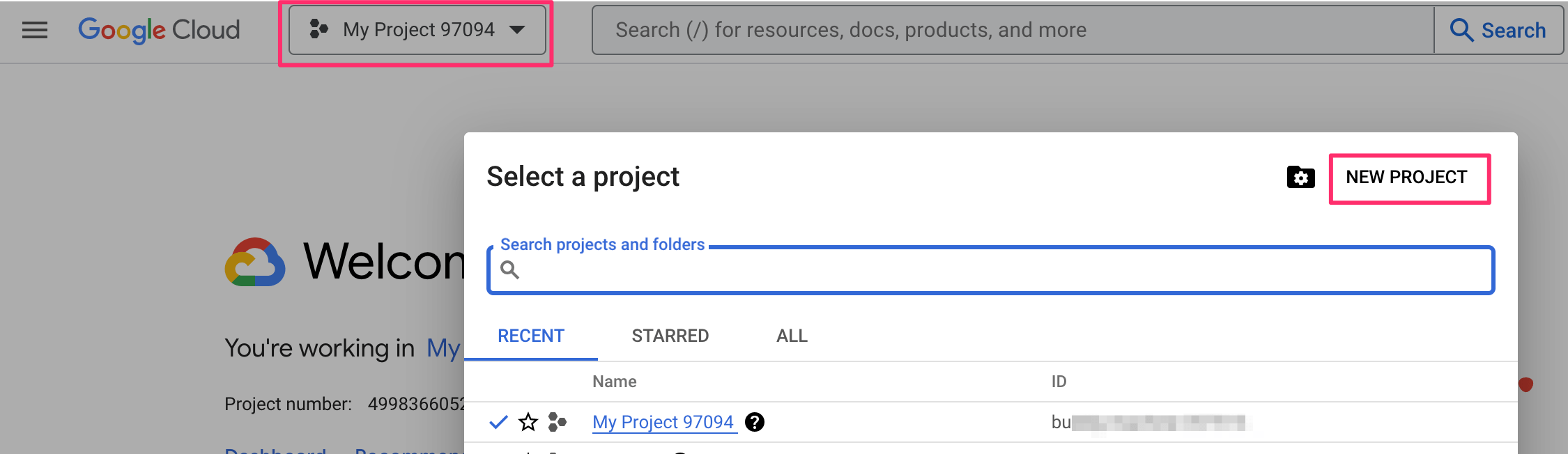Viewport: 1568px width, 454px height.
Task: Click the blue checkmark on selected project
Action: pyautogui.click(x=498, y=422)
